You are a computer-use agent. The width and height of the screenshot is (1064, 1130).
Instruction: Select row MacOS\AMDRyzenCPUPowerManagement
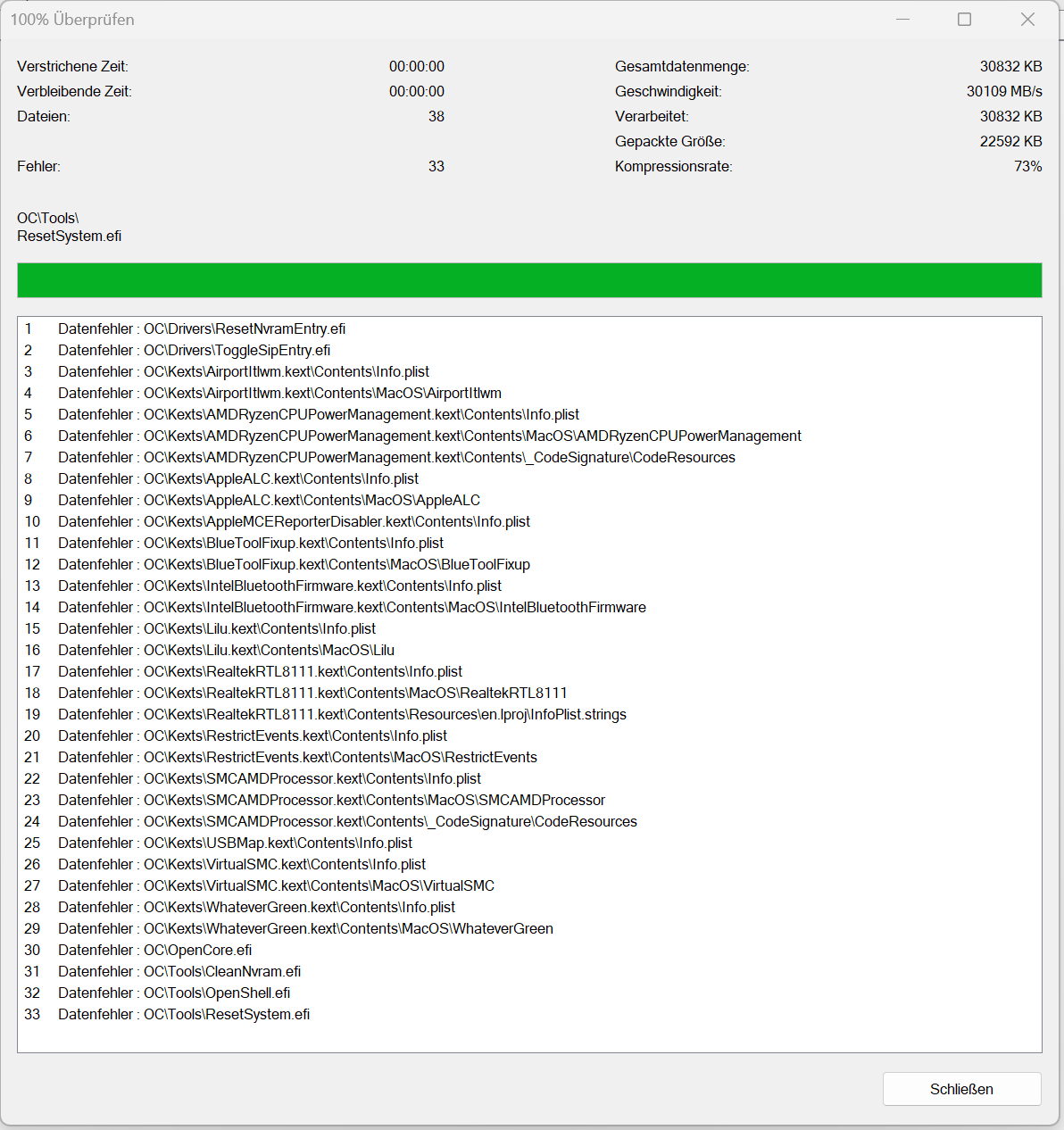(529, 436)
